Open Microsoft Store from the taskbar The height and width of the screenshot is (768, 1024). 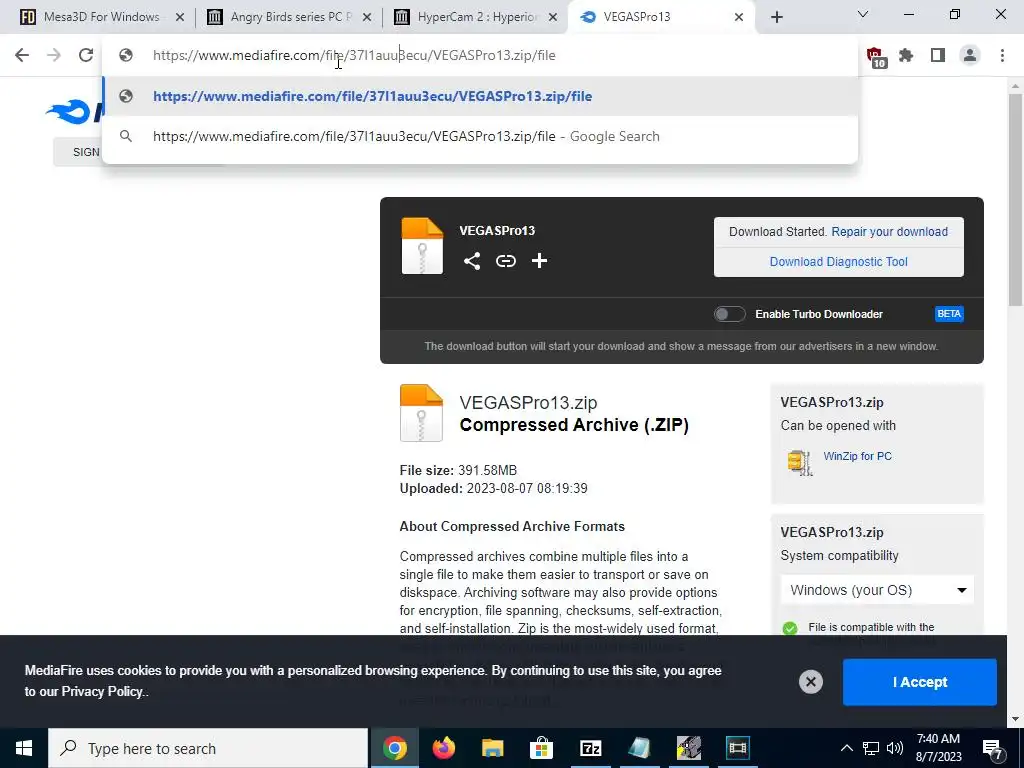(541, 748)
